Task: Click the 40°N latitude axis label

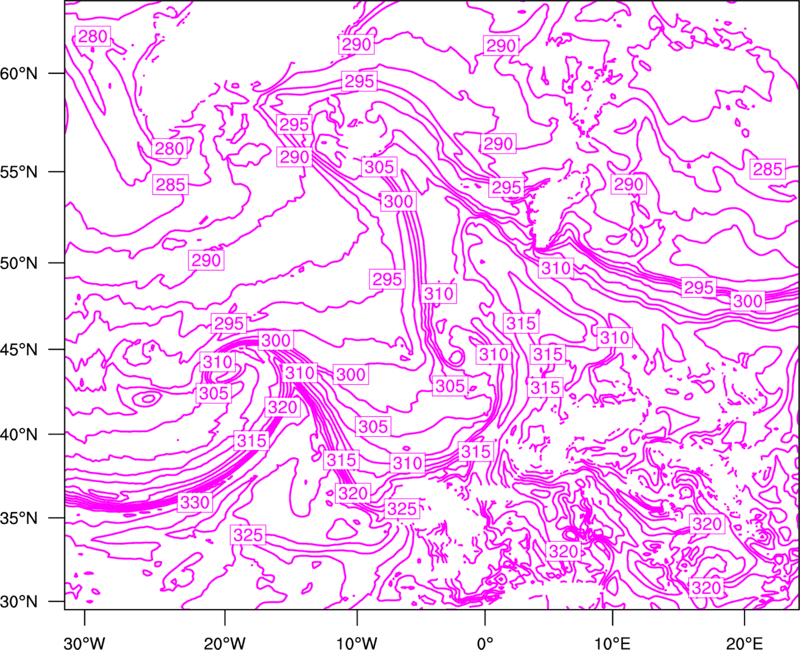Action: click(x=19, y=435)
